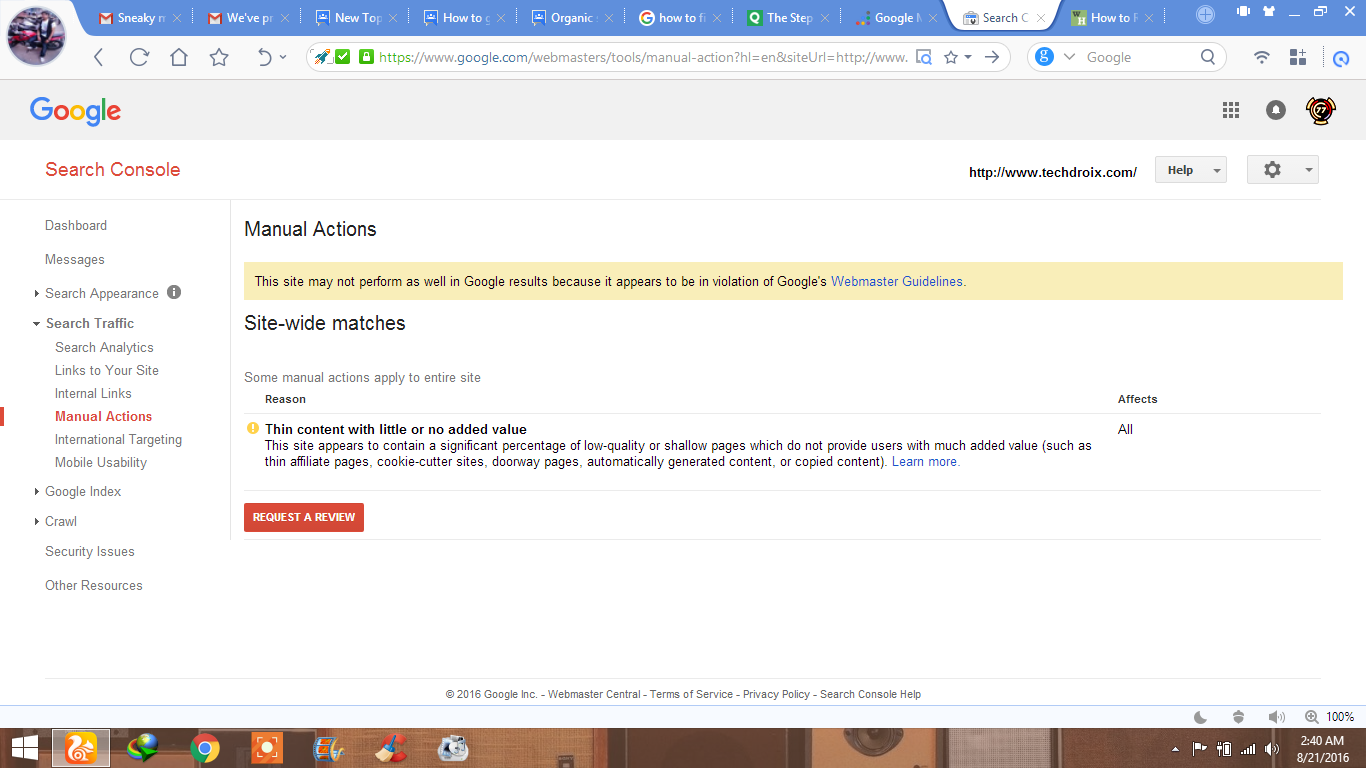Show hidden system tray icons arrow

(x=1175, y=749)
